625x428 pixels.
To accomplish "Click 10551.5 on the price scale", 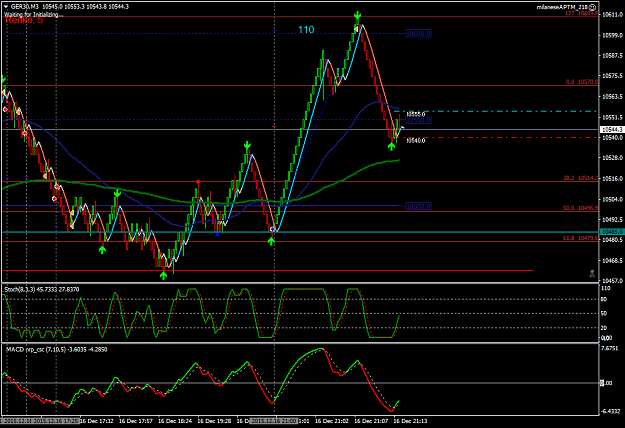I will click(612, 118).
